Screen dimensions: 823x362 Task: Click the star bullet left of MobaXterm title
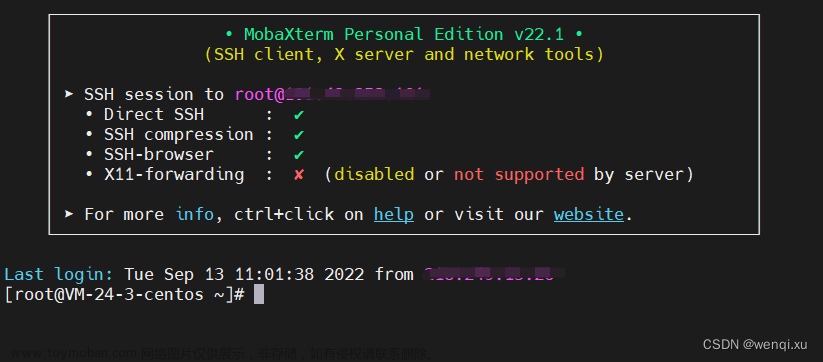pos(229,35)
